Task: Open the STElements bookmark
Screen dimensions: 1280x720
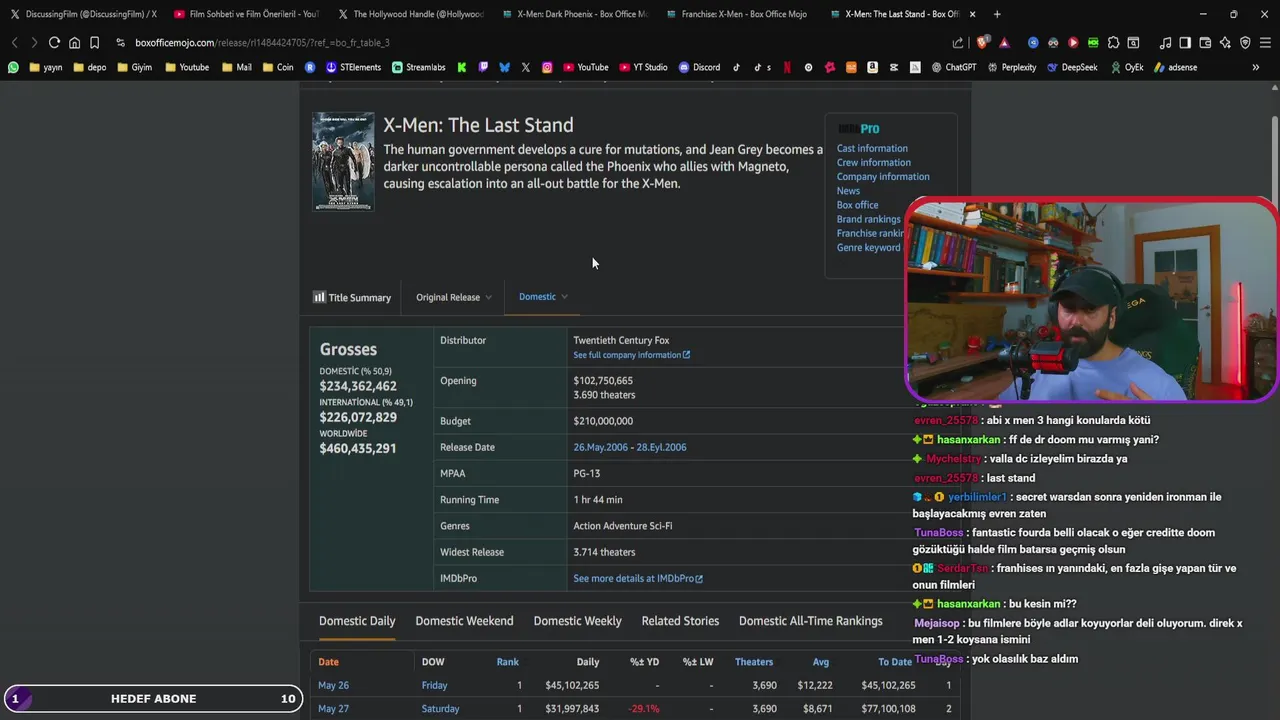Action: click(x=354, y=67)
